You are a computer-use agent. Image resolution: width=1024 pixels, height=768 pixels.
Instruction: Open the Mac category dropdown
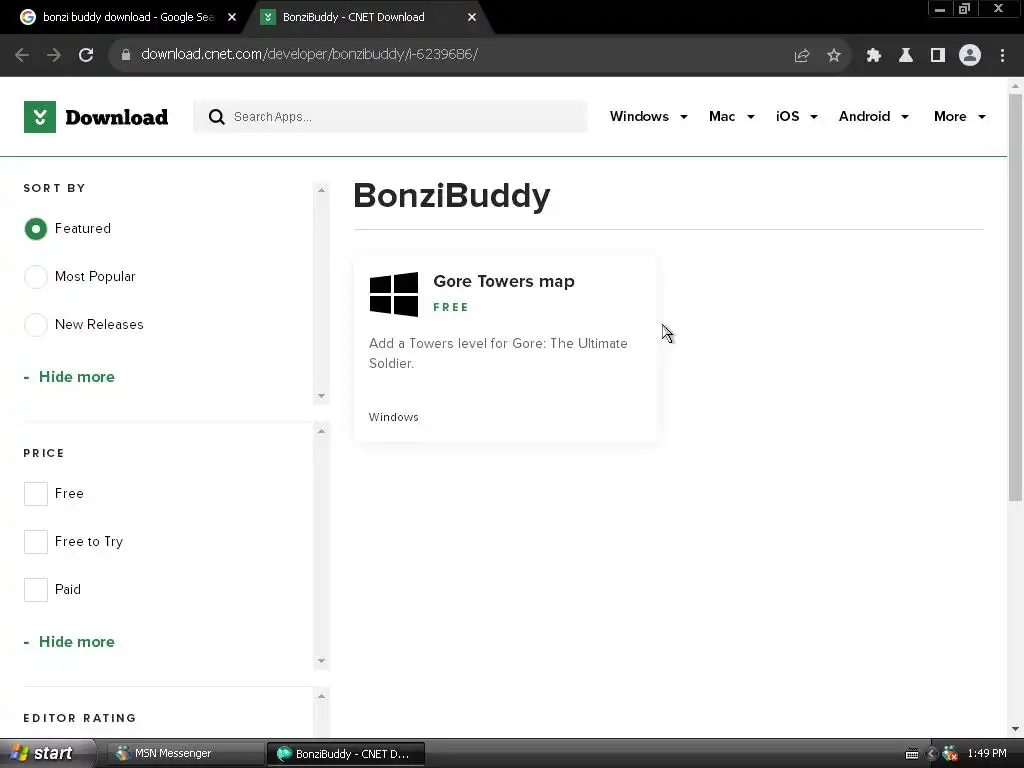[x=731, y=116]
